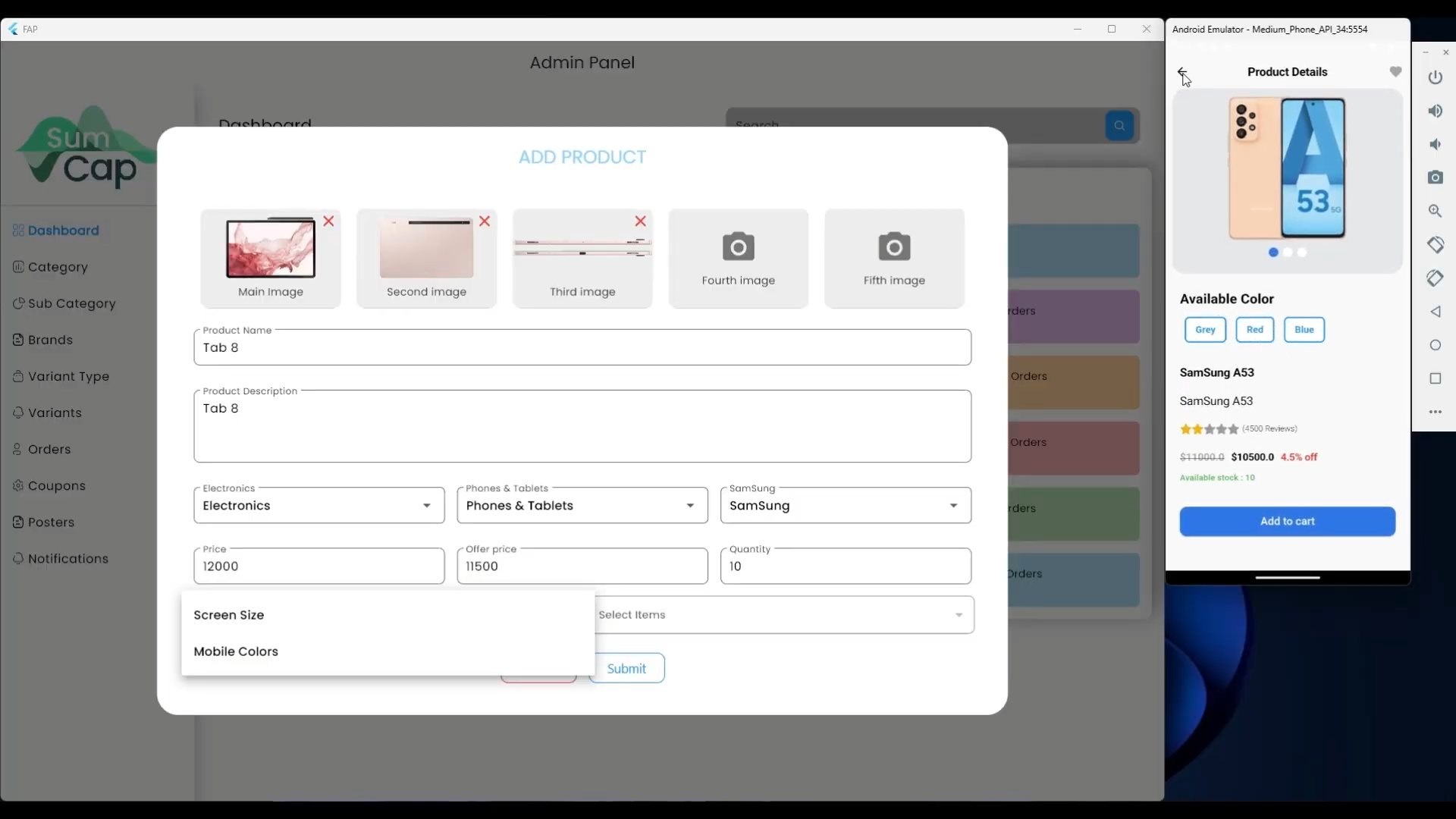The width and height of the screenshot is (1456, 819).
Task: Navigate to Variant Type in sidebar
Action: click(x=67, y=377)
